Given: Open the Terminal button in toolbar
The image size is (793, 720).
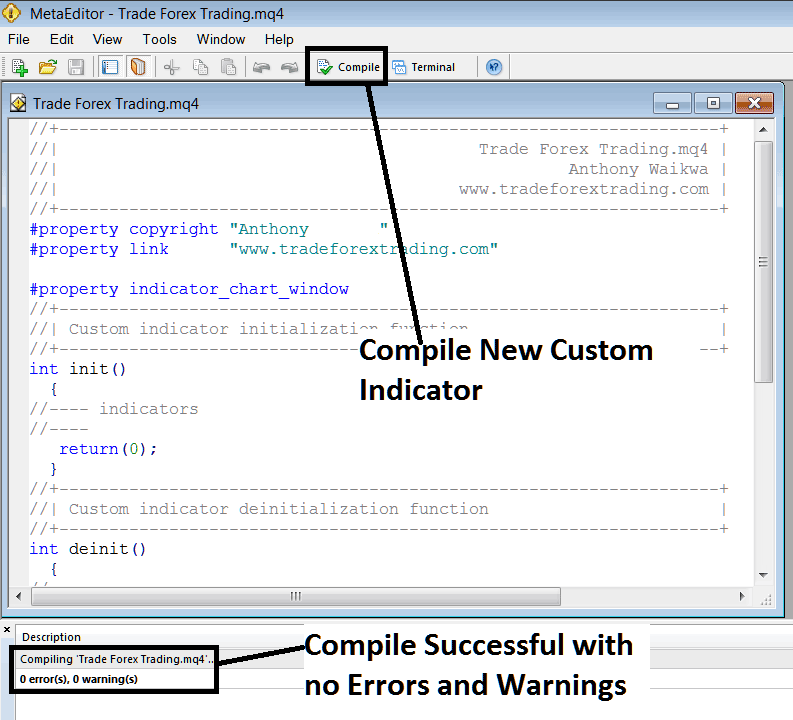Looking at the screenshot, I should tap(423, 67).
